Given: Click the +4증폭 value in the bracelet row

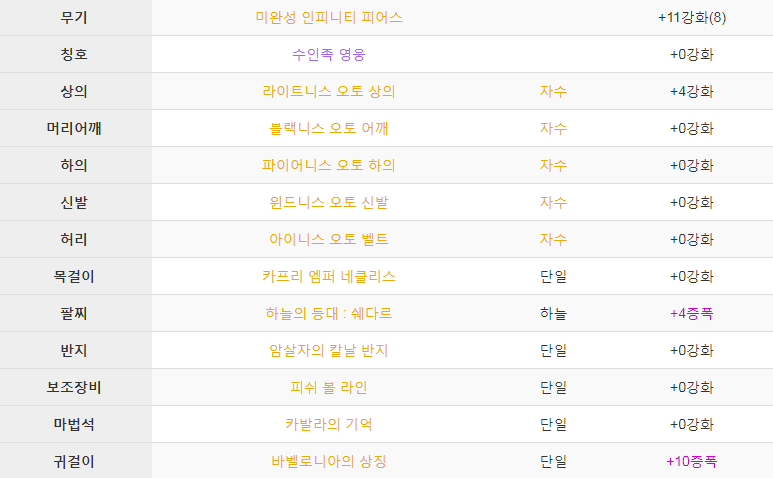Looking at the screenshot, I should click(692, 313).
